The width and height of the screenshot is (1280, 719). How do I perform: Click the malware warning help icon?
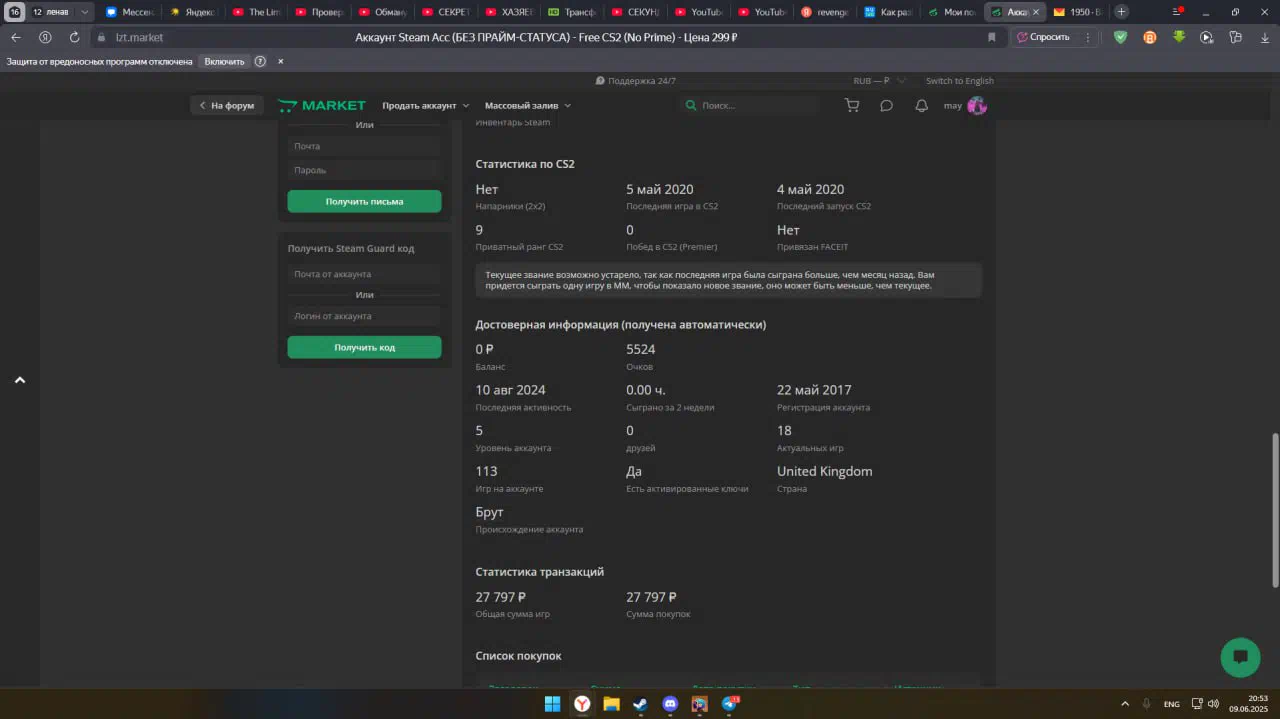[260, 61]
